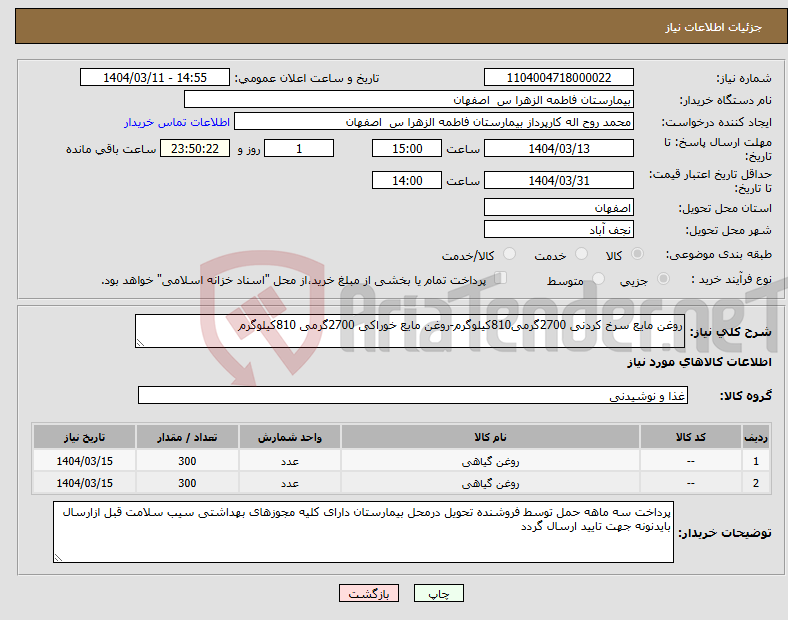Click the goods group field غذا و نوشیدنی
This screenshot has height=620, width=788.
pyautogui.click(x=413, y=395)
